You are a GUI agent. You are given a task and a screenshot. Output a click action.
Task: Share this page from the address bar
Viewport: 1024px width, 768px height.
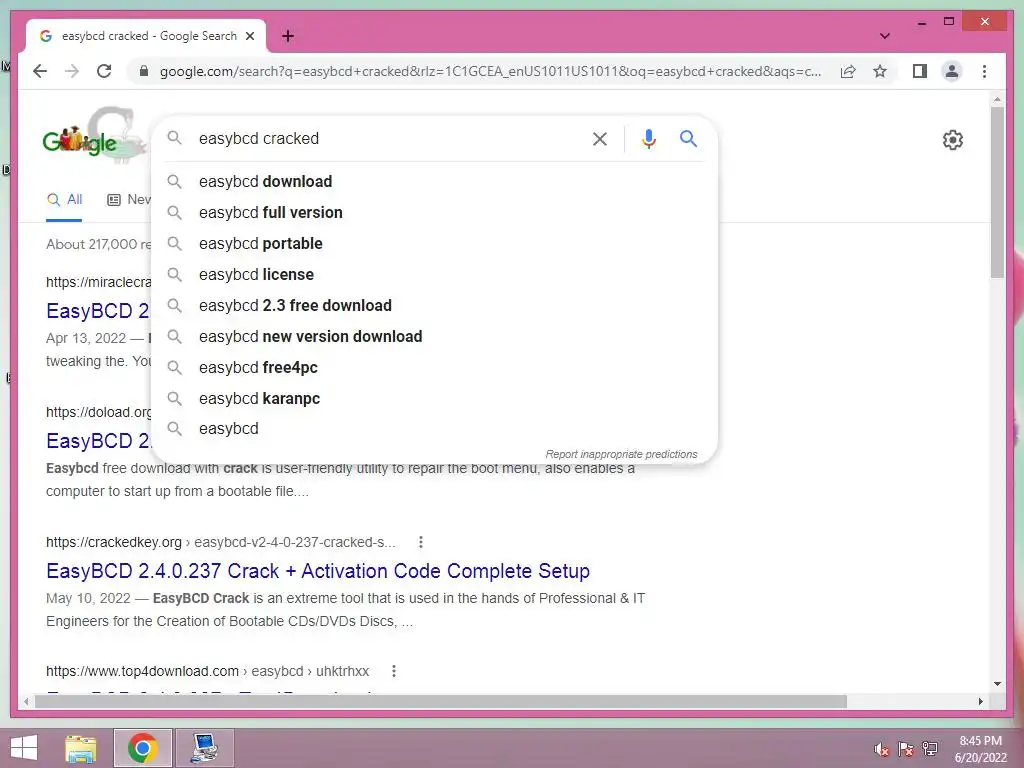coord(848,71)
